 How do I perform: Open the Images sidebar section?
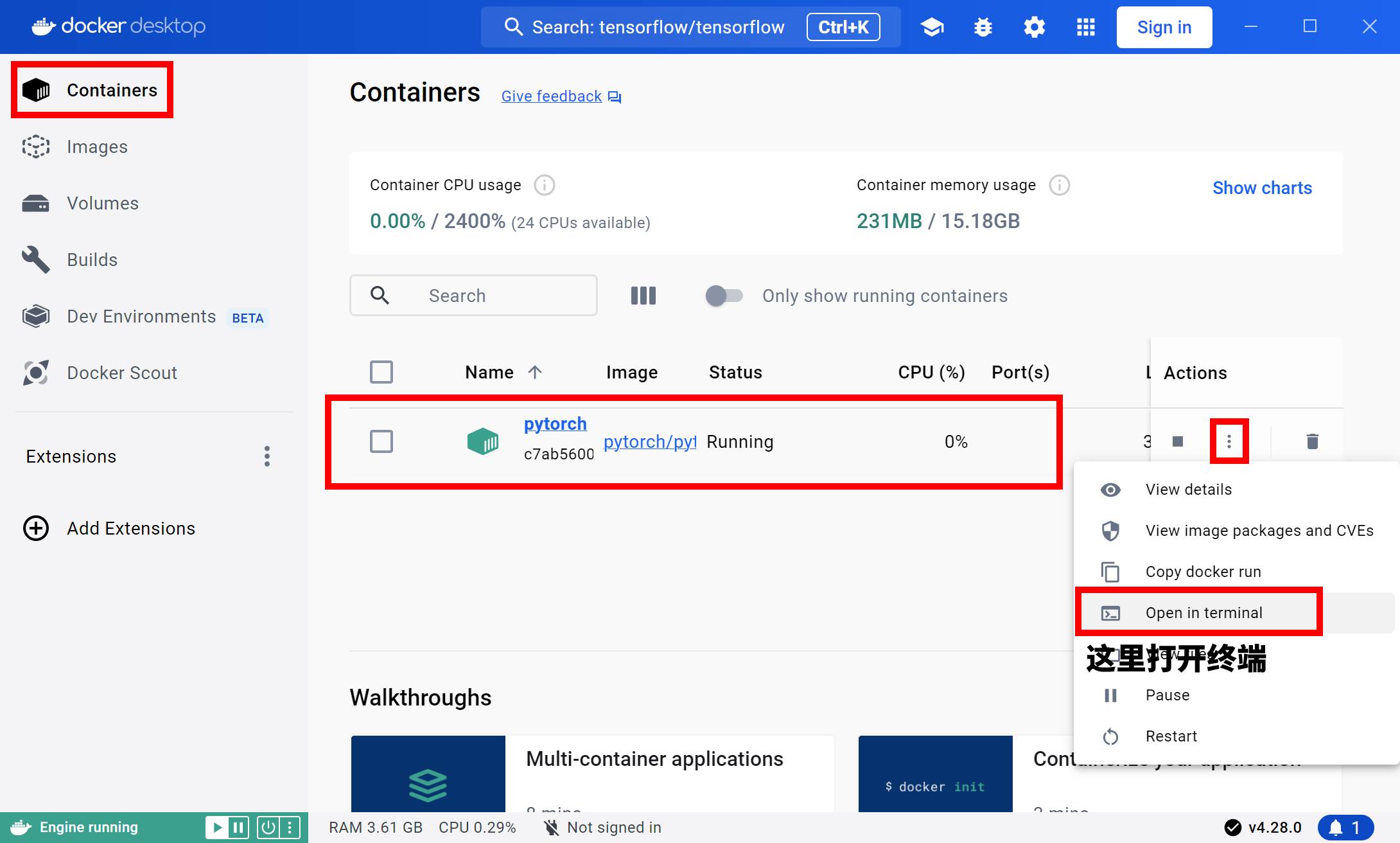pos(75,146)
